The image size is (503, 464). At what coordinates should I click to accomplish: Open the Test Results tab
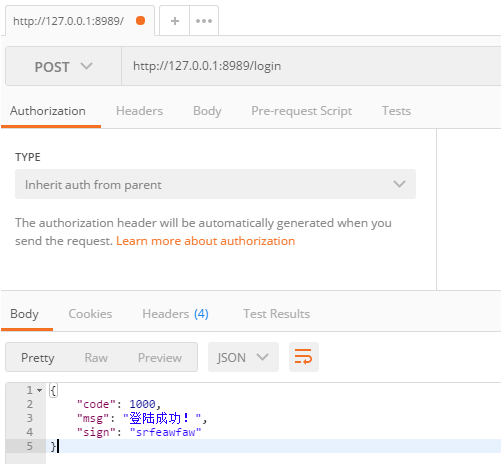pos(276,314)
